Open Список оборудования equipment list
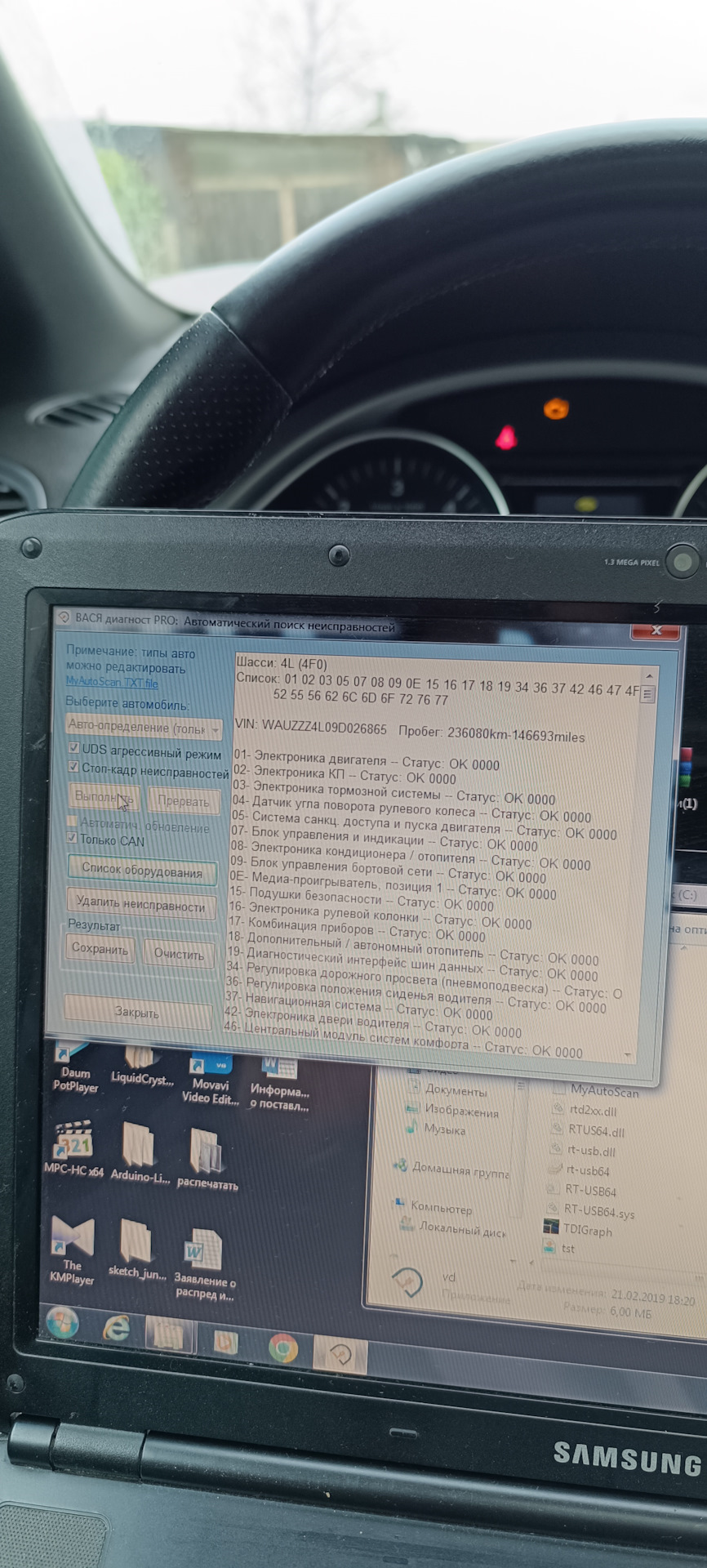This screenshot has width=707, height=1568. [x=142, y=871]
